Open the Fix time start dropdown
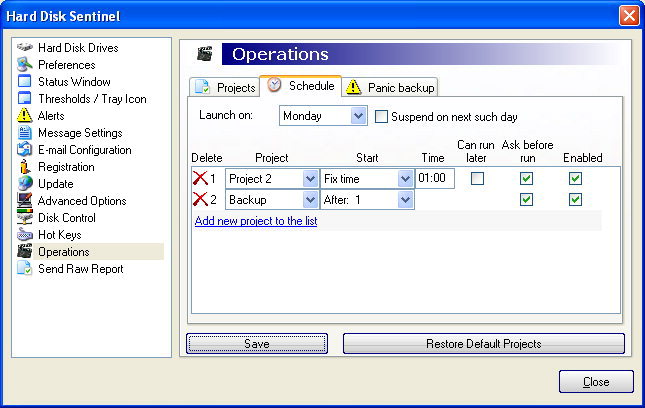645x408 pixels. coord(405,179)
